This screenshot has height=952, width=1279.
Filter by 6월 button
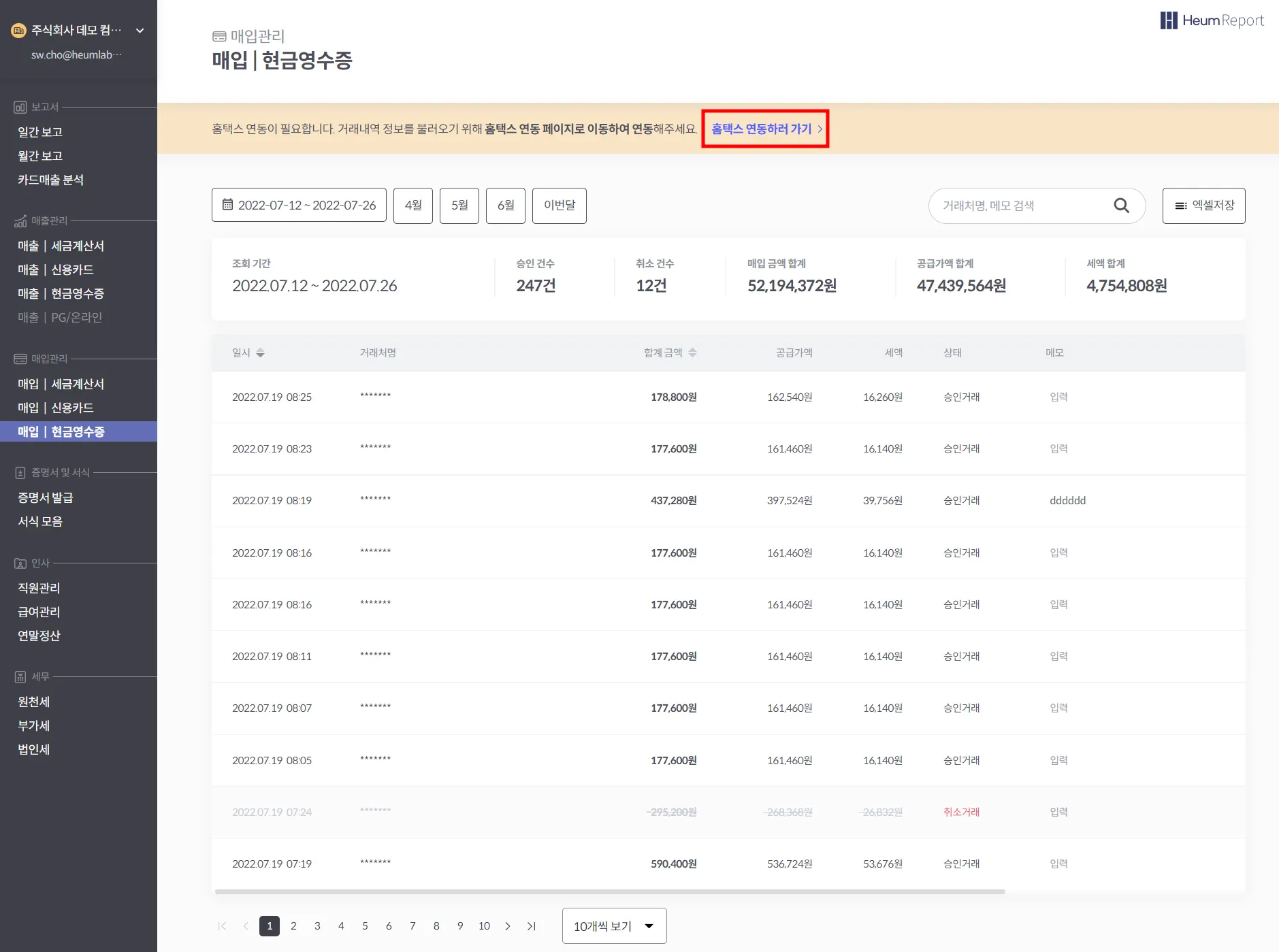coord(506,206)
